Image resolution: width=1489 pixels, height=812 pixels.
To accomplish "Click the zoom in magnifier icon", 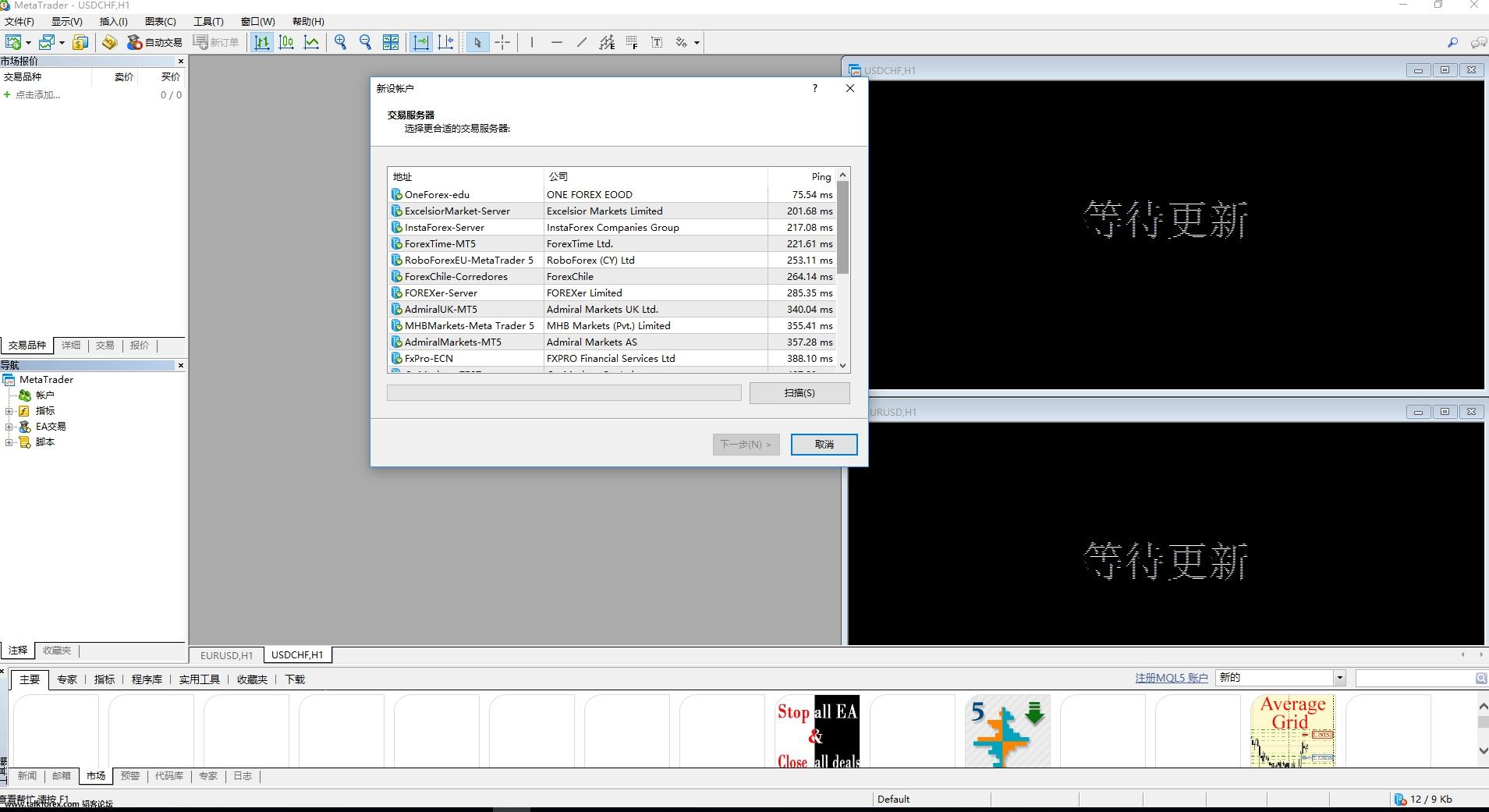I will click(x=340, y=42).
